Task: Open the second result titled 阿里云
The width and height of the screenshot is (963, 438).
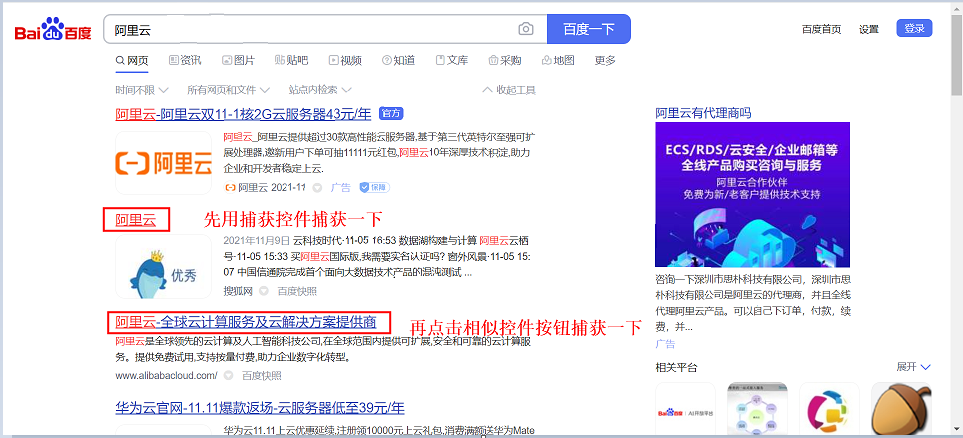Action: point(136,220)
